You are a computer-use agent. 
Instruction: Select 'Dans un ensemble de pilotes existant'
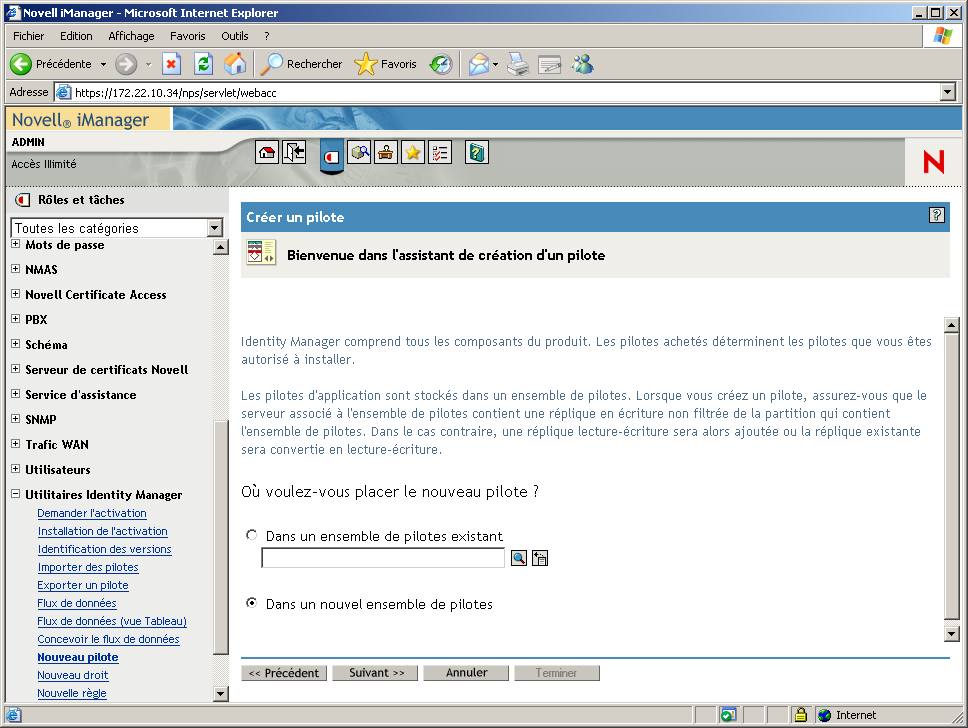pyautogui.click(x=252, y=535)
